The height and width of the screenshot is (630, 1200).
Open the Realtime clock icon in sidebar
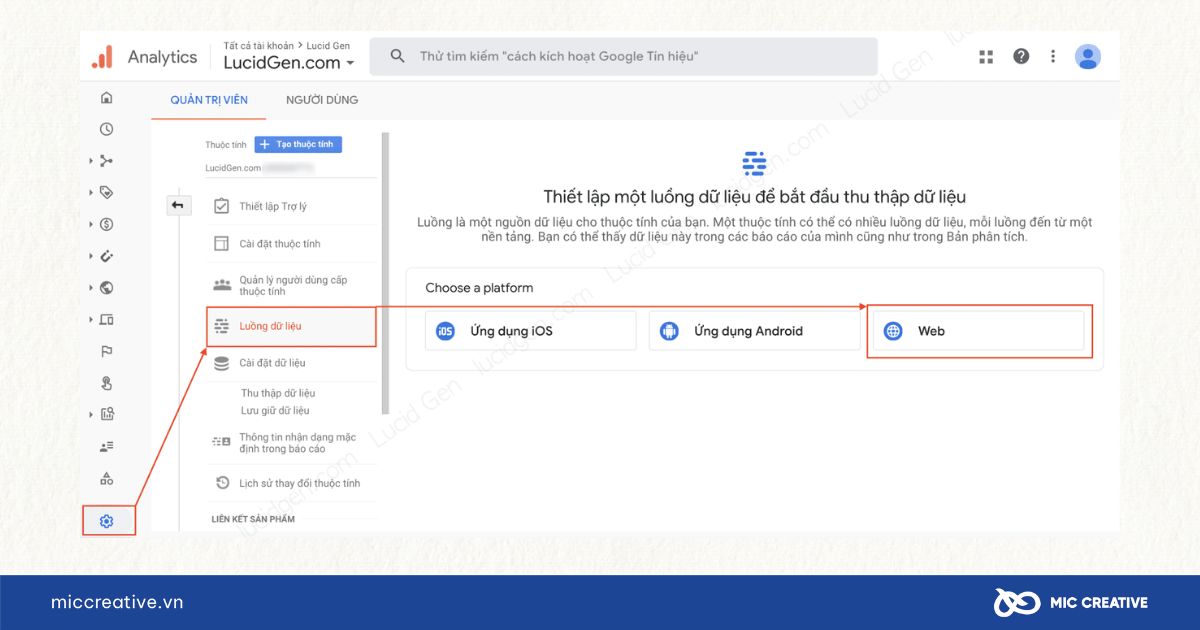tap(107, 129)
